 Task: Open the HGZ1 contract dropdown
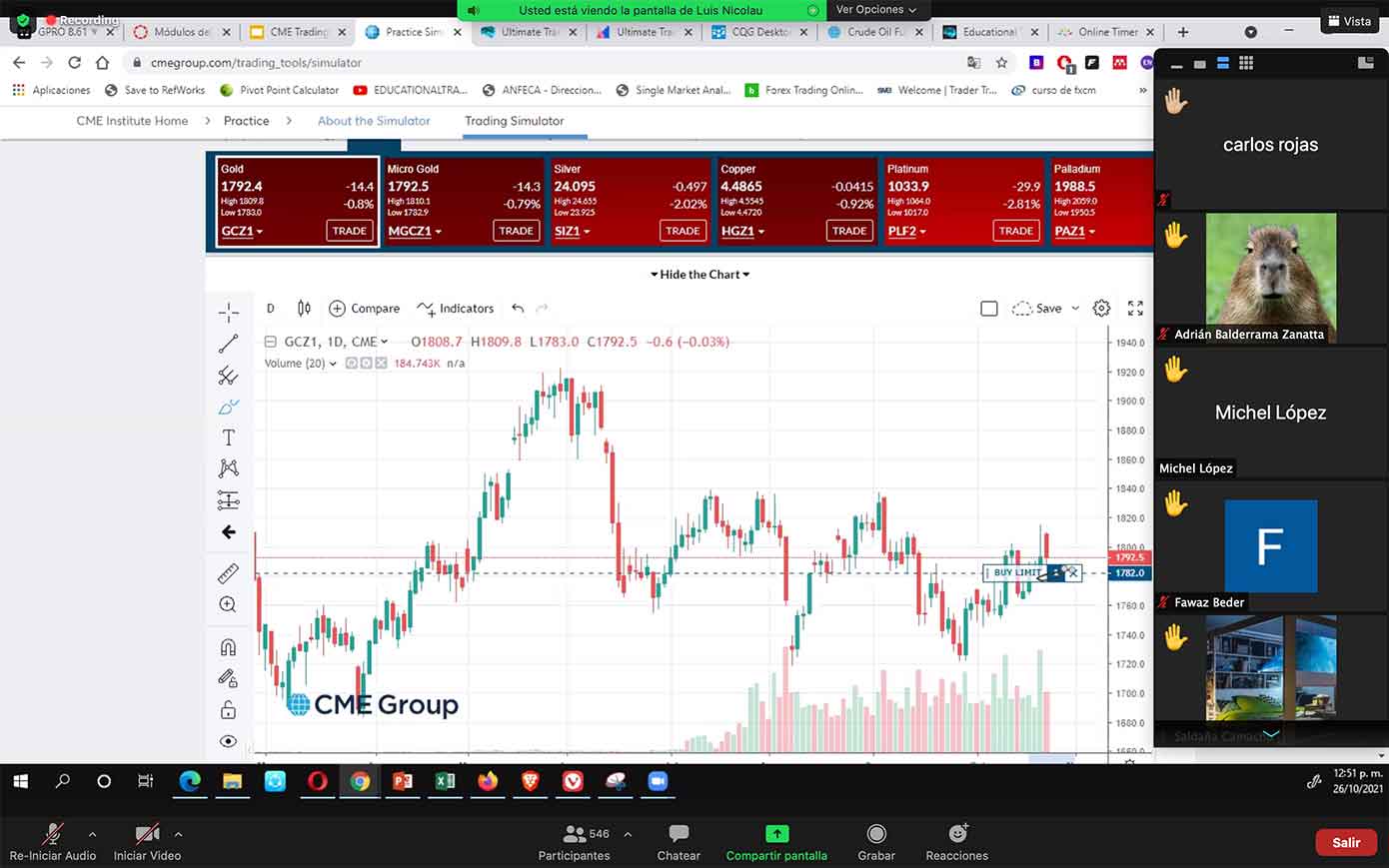742,231
